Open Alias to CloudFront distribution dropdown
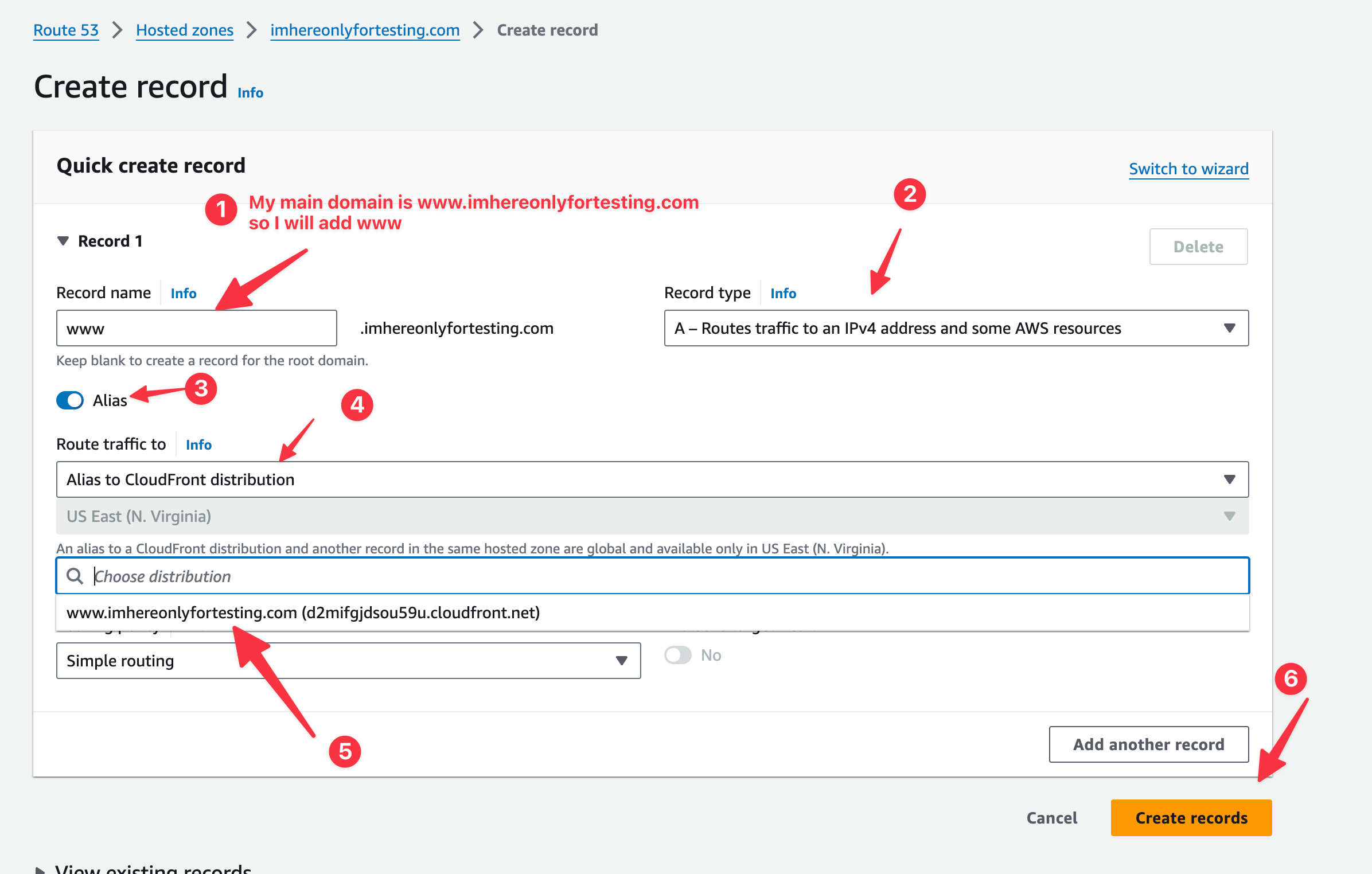Screen dimensions: 1372x874 [x=652, y=479]
